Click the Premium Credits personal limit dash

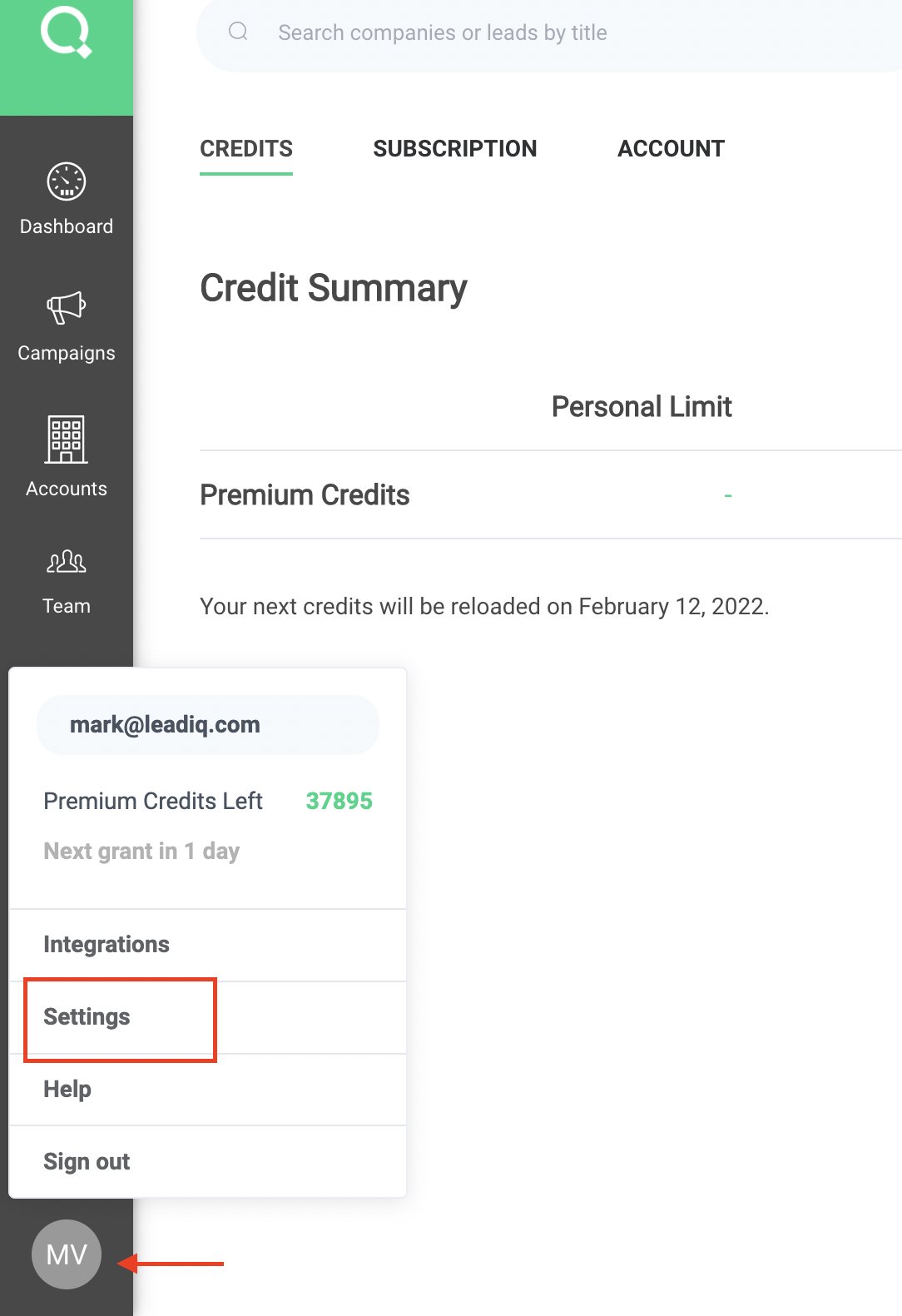[x=727, y=496]
